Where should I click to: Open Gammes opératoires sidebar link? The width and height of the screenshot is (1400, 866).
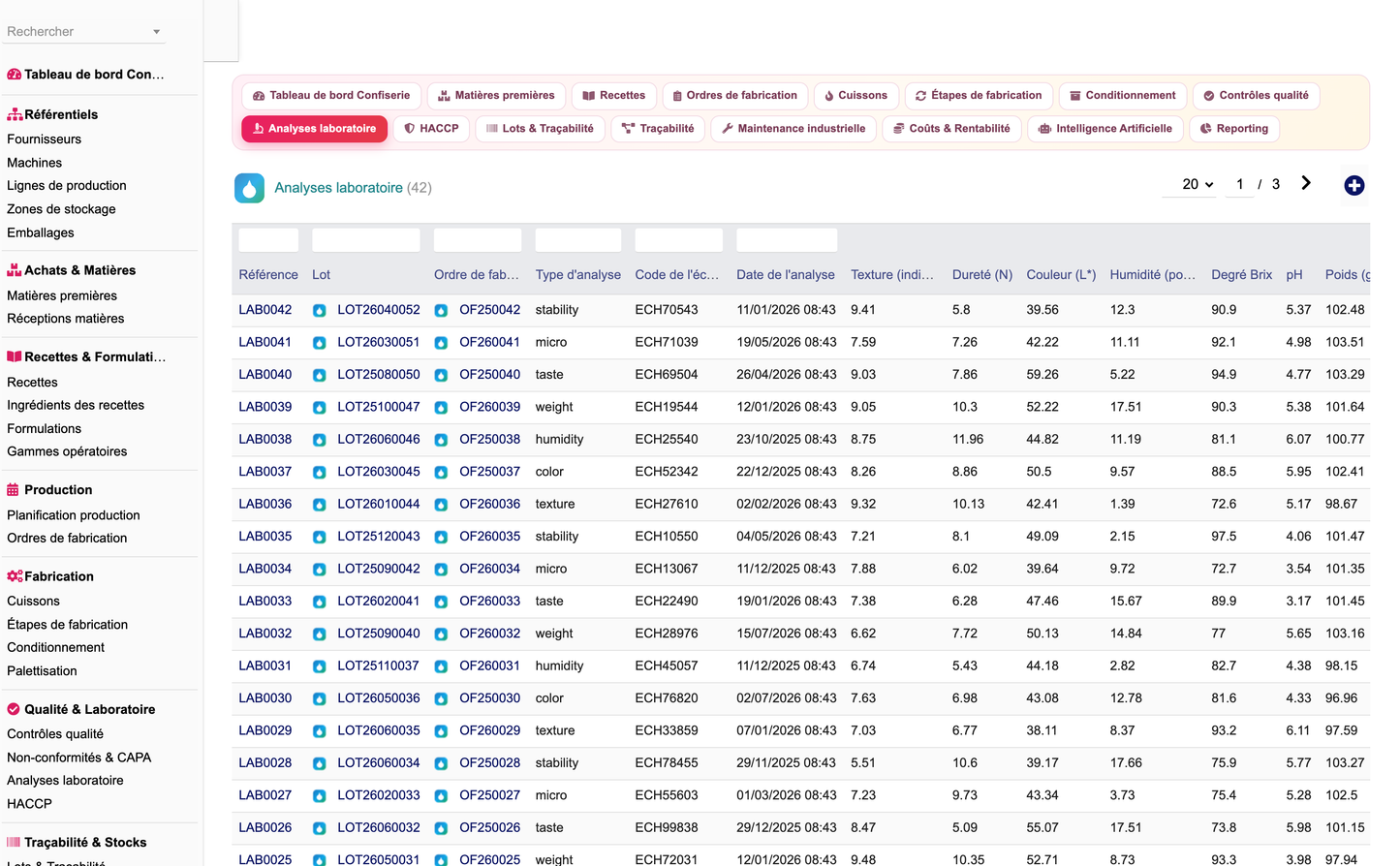pyautogui.click(x=67, y=451)
